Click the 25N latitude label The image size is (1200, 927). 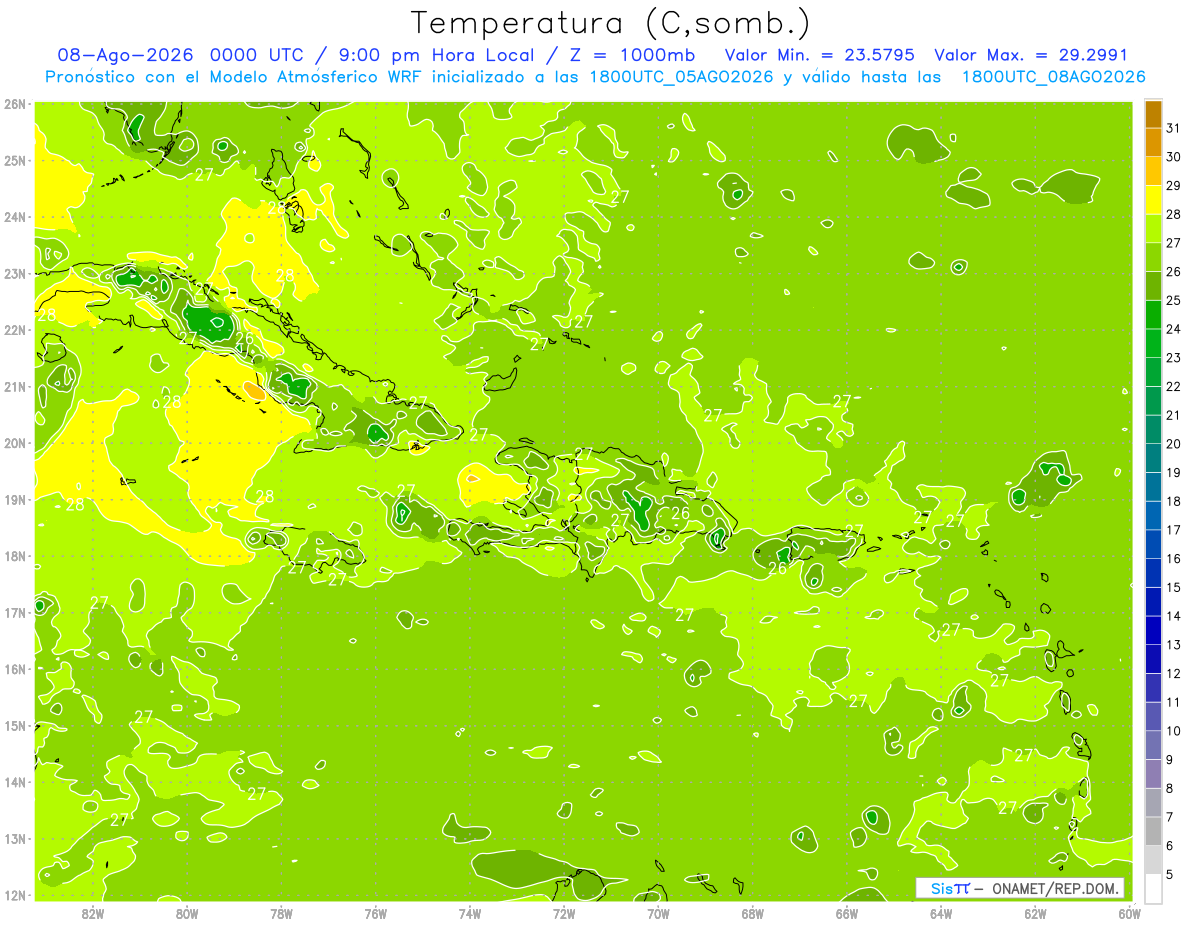(x=14, y=160)
